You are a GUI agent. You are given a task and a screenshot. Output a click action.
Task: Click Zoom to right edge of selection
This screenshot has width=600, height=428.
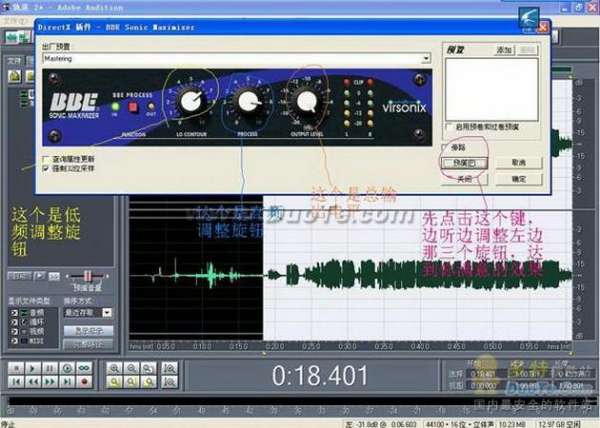coord(148,382)
